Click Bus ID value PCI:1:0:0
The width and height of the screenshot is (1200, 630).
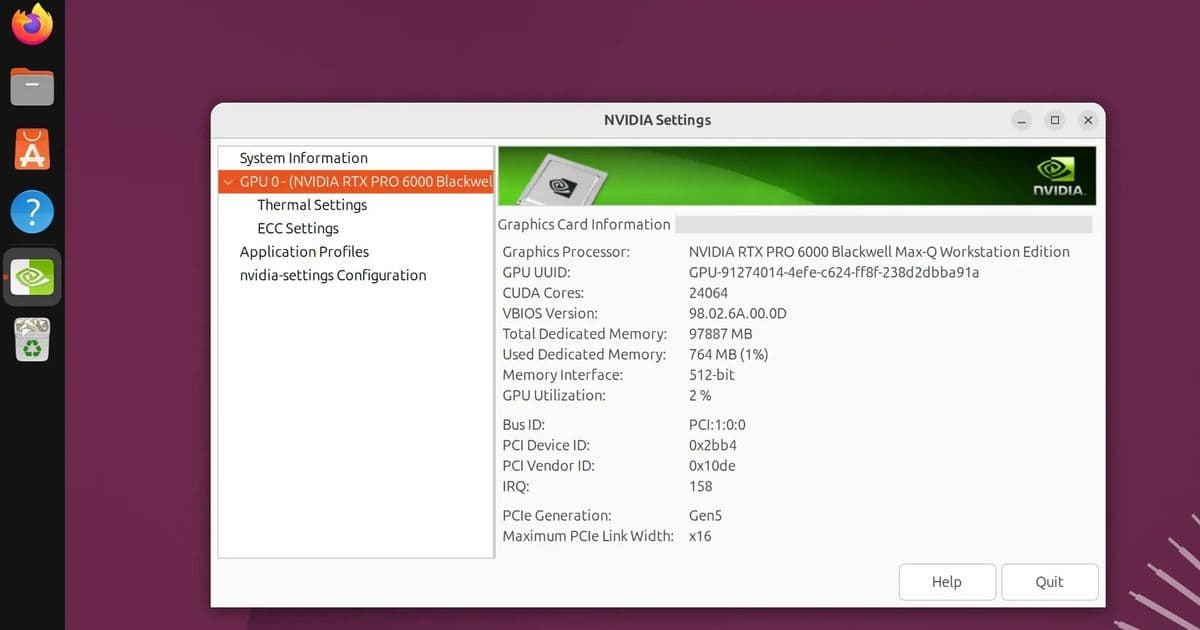[x=717, y=425]
